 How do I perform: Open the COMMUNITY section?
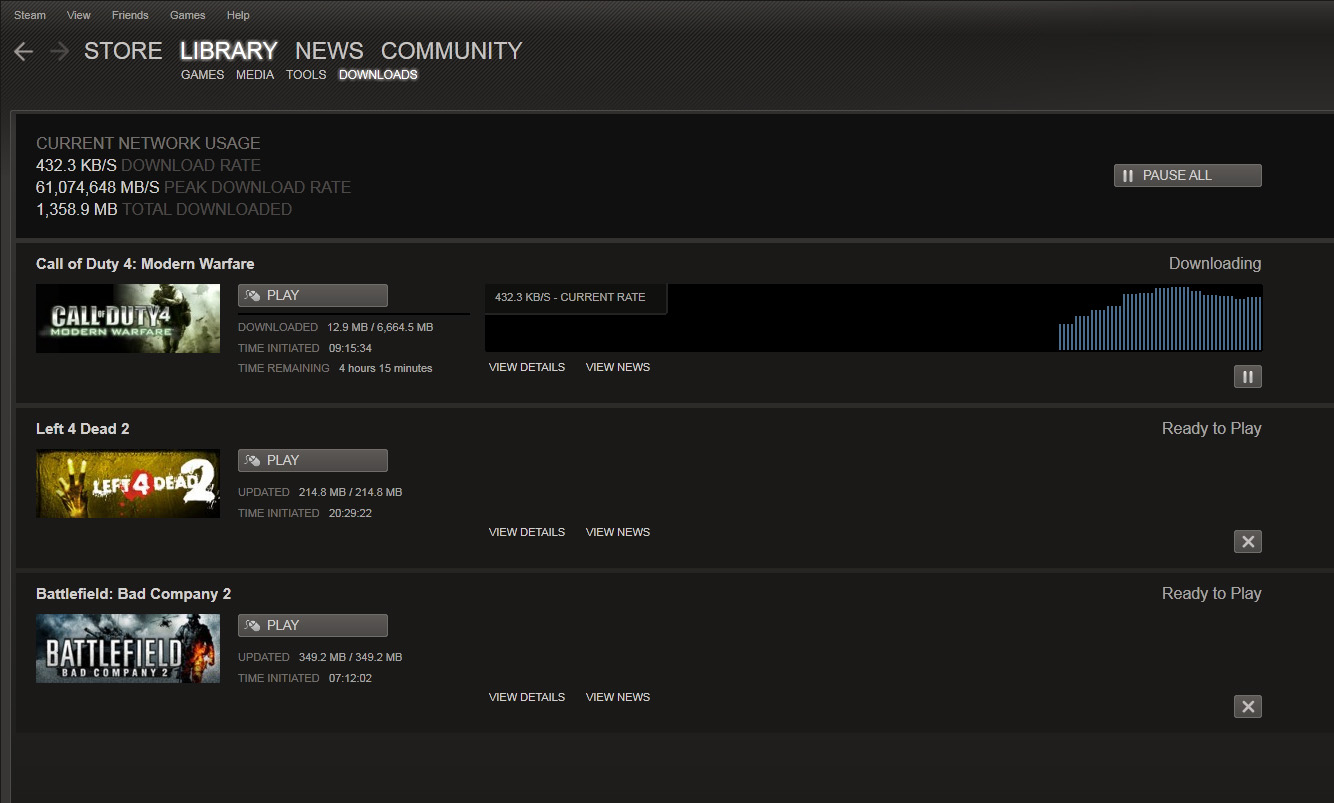click(x=451, y=51)
